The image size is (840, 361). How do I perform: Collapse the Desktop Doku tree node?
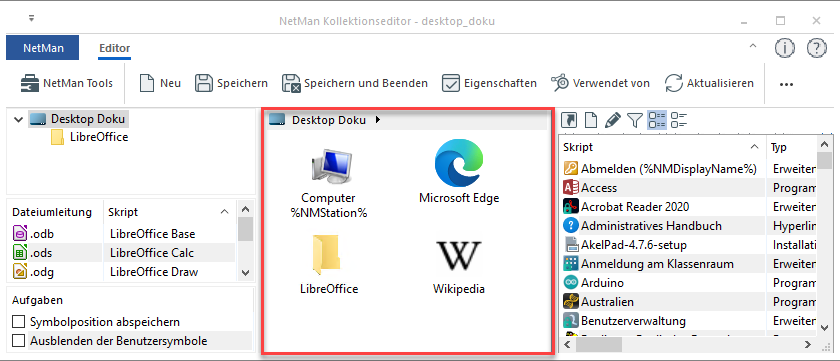18,119
